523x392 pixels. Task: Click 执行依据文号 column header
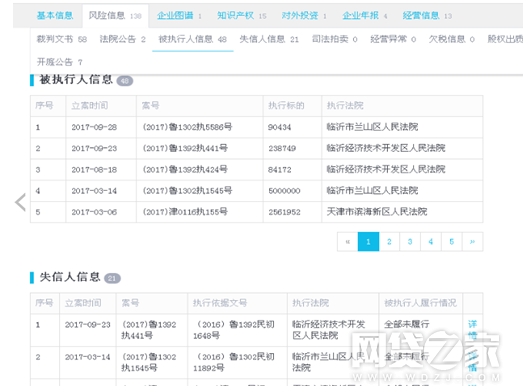tap(220, 303)
